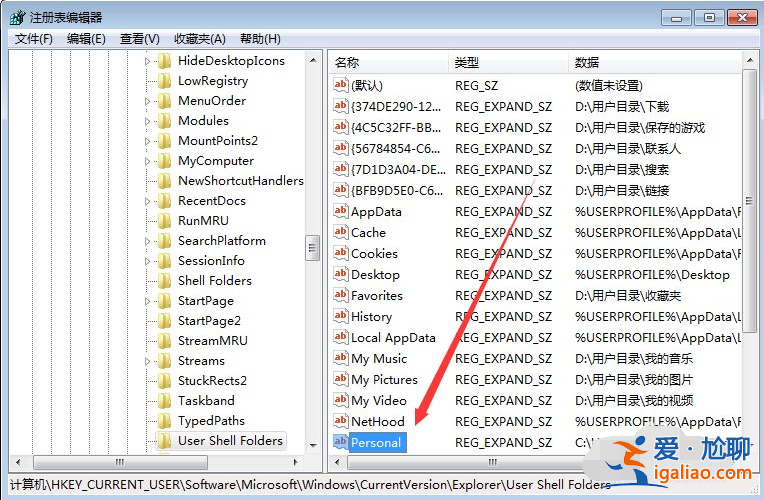Viewport: 764px width, 500px height.
Task: Click the History value icon
Action: (x=341, y=316)
